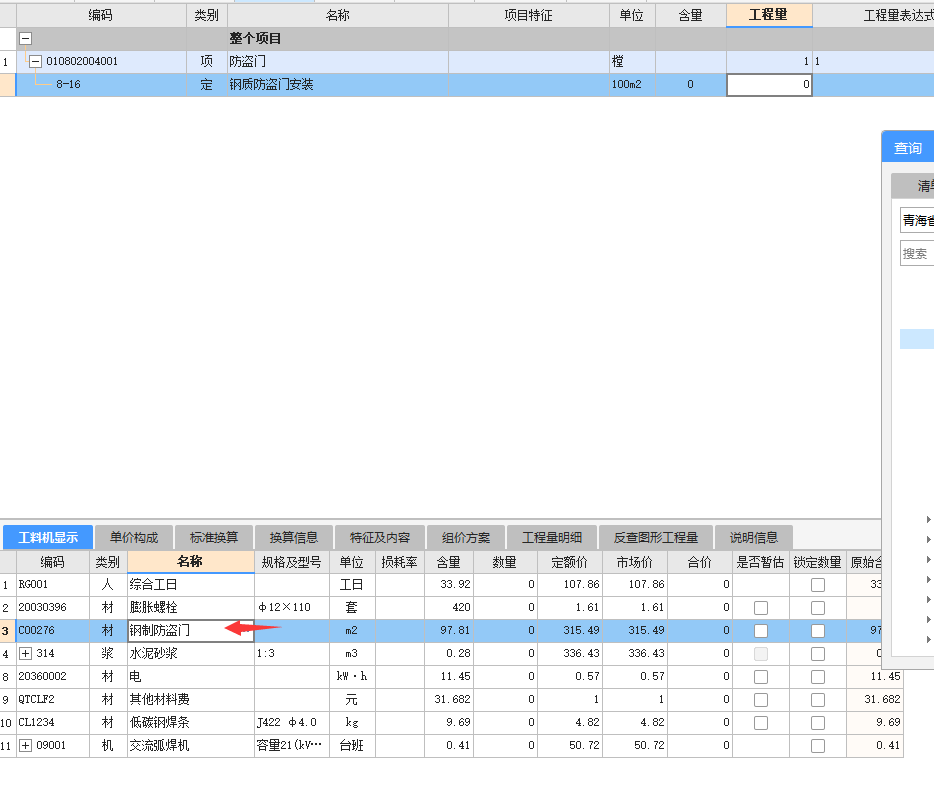Toggle 锁定数量 for 交流弧焊机 row

818,746
